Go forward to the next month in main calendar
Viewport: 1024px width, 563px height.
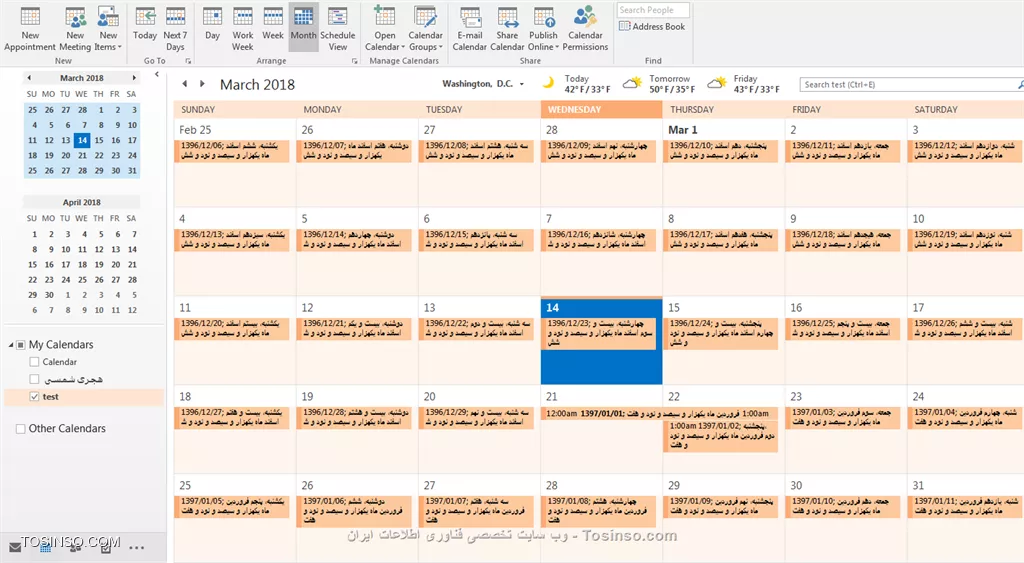click(x=202, y=84)
